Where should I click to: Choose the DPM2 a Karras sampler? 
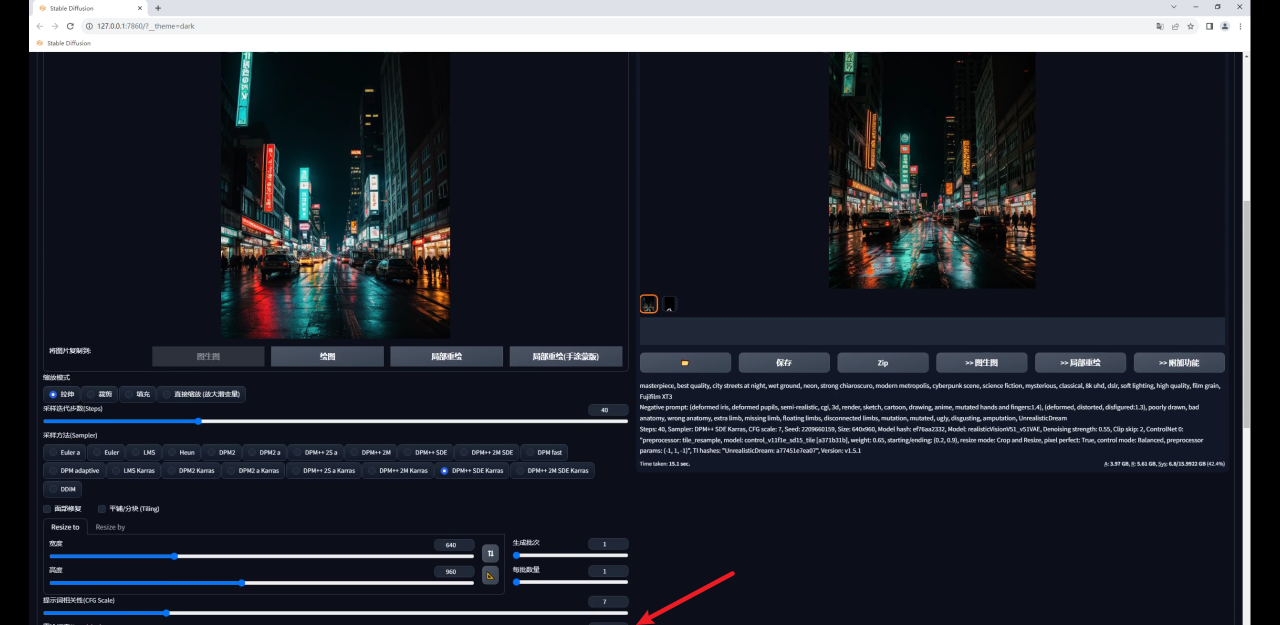254,470
